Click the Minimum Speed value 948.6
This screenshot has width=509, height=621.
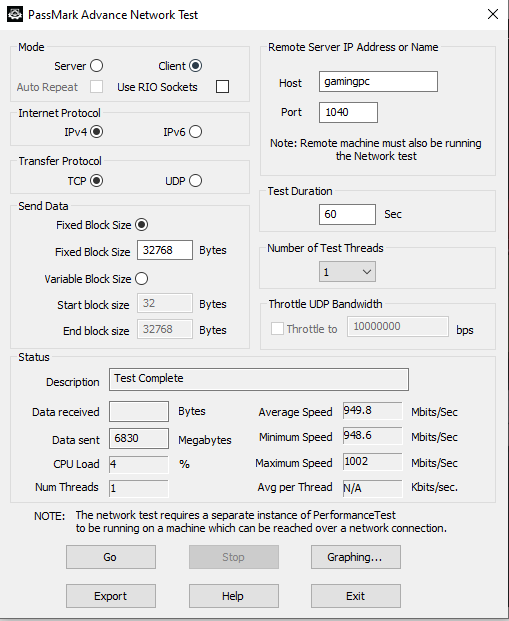click(372, 436)
